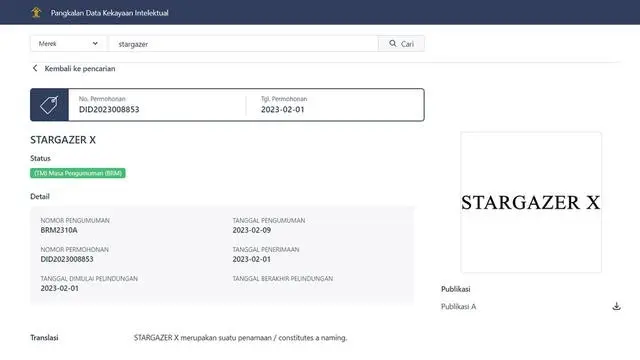The image size is (640, 360).
Task: Click the green Masa Pengumuman status badge
Action: (x=78, y=173)
